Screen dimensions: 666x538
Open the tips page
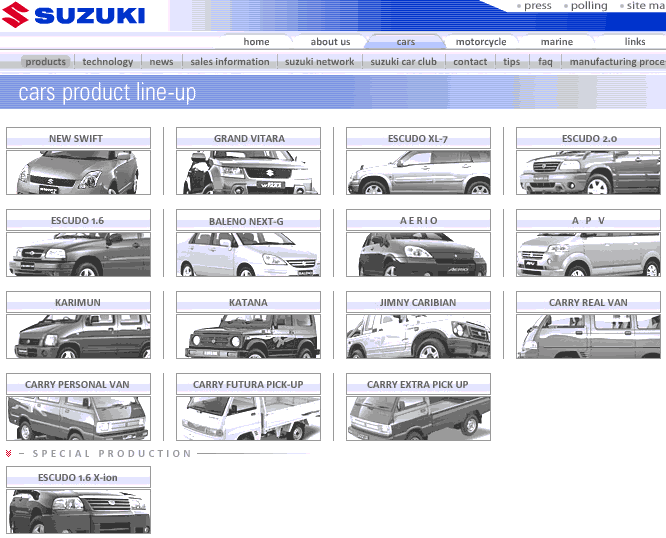[x=511, y=62]
